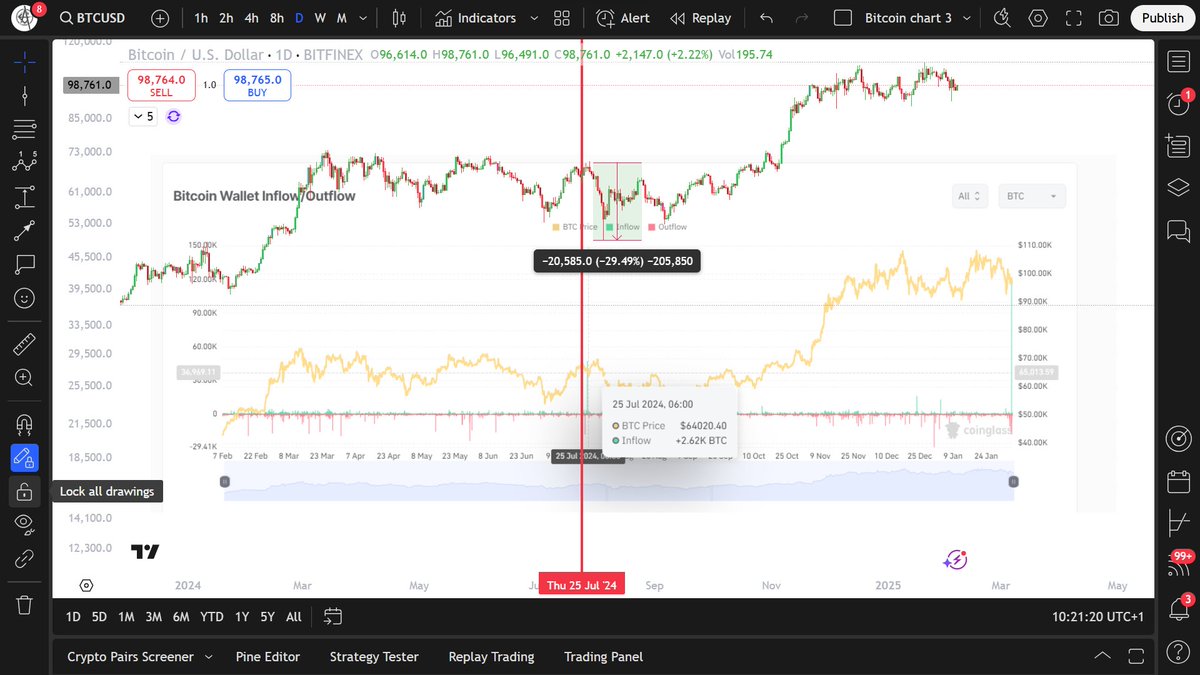Image resolution: width=1200 pixels, height=675 pixels.
Task: Open the go to date calendar
Action: (x=333, y=616)
